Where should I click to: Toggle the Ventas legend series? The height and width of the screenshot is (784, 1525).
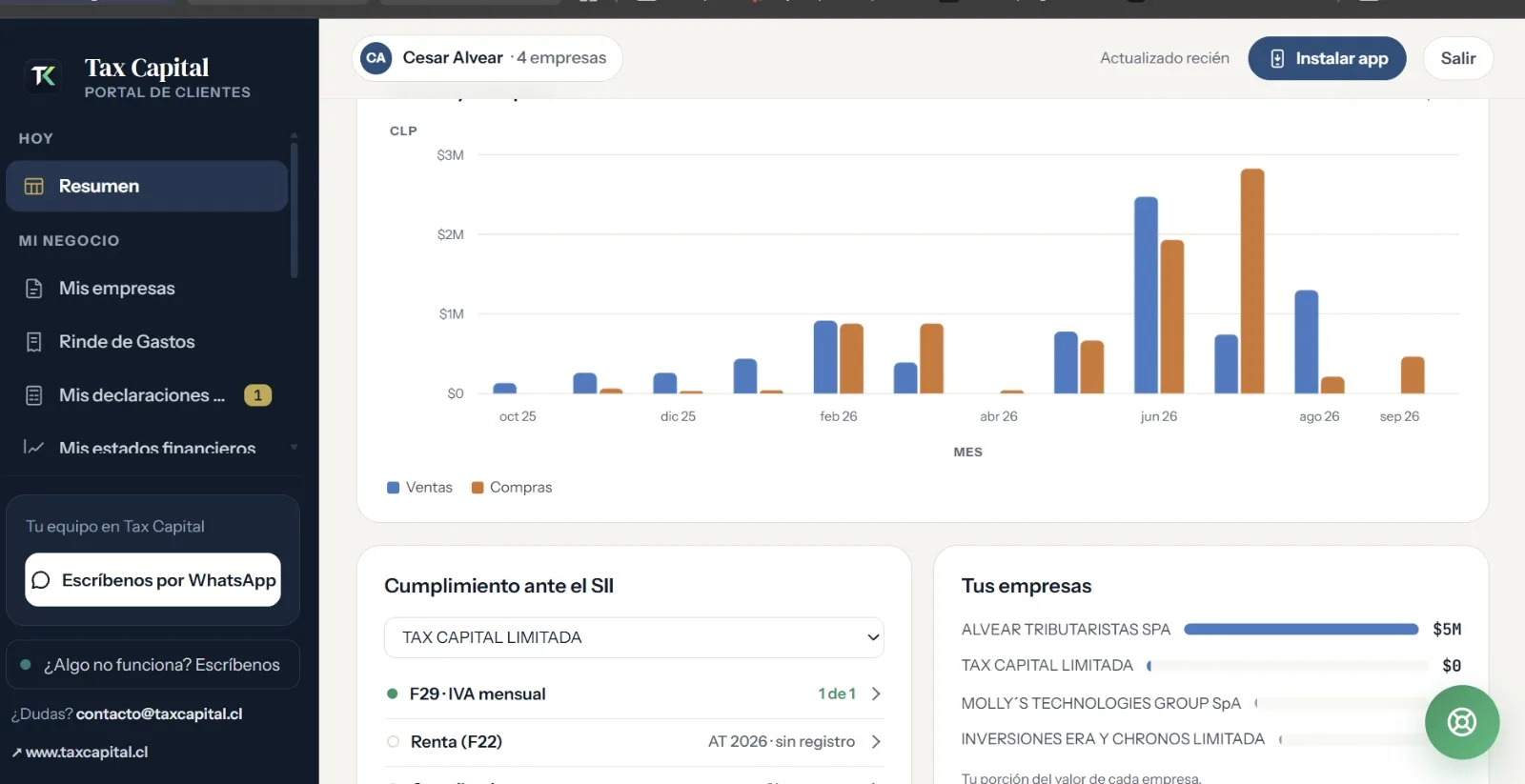419,488
